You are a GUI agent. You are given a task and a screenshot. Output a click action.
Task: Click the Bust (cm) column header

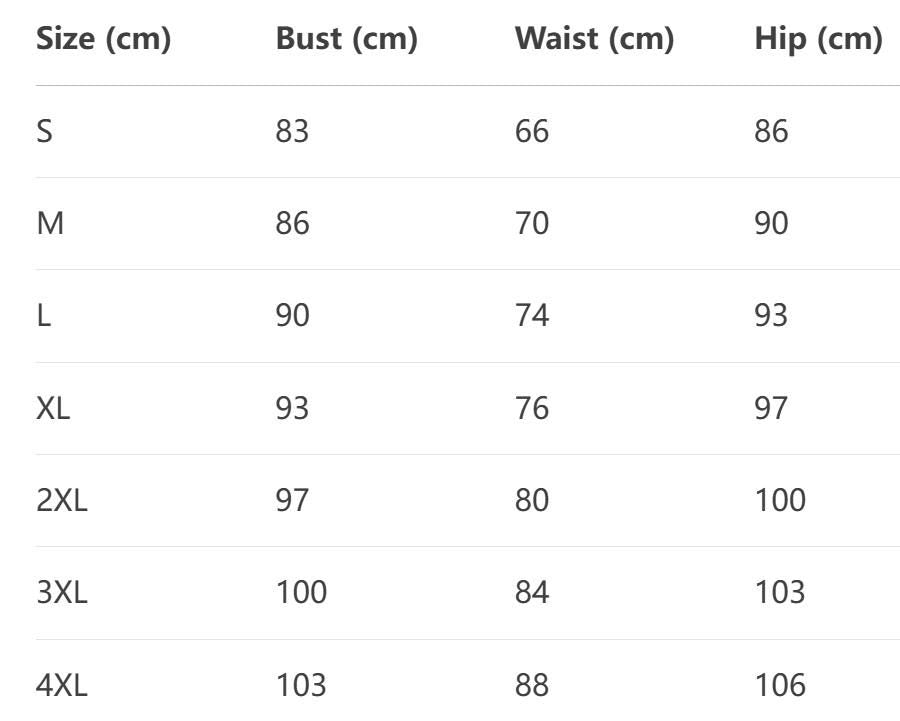346,39
